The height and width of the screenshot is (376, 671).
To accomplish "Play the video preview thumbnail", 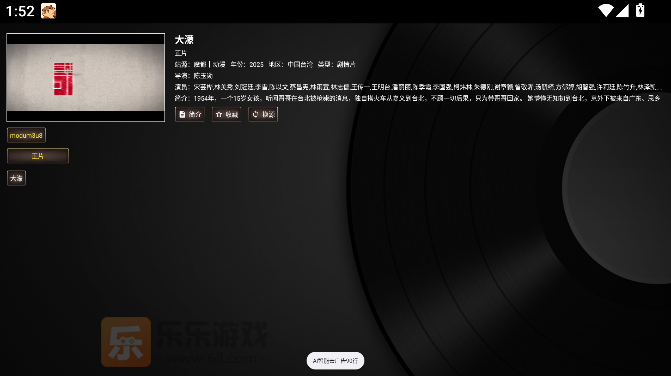I will coord(86,77).
